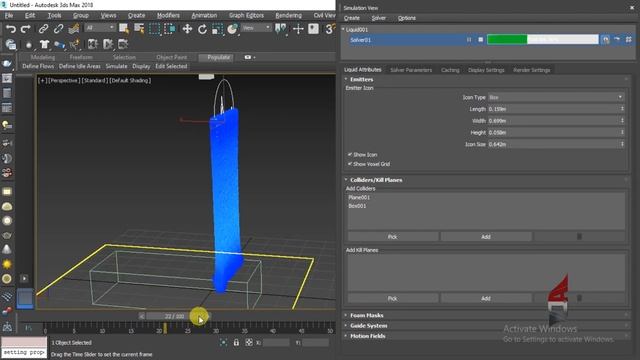Image resolution: width=640 pixels, height=360 pixels.
Task: Click Add under Add Kill Planes
Action: pyautogui.click(x=486, y=298)
